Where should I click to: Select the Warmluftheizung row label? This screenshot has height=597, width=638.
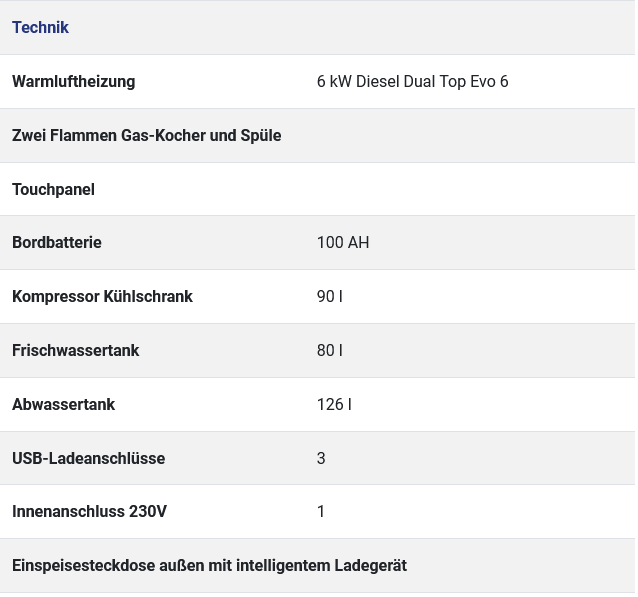[74, 81]
